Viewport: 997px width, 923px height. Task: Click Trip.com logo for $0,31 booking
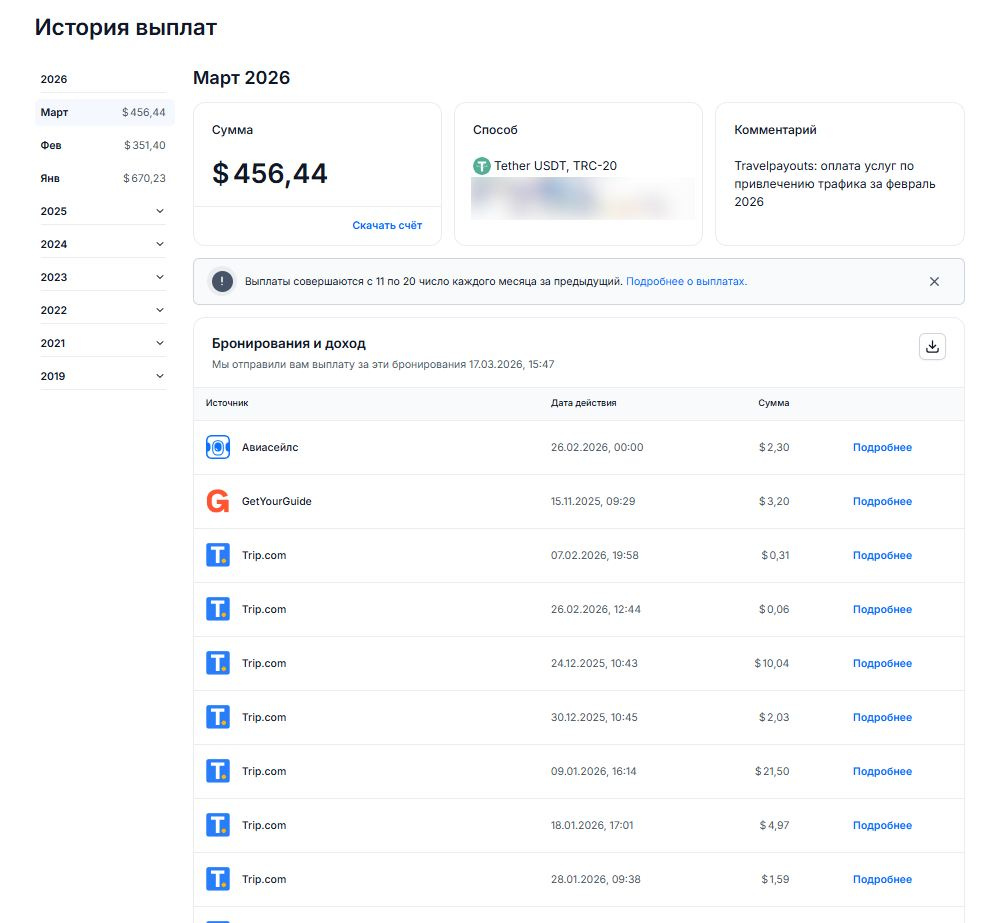(218, 556)
